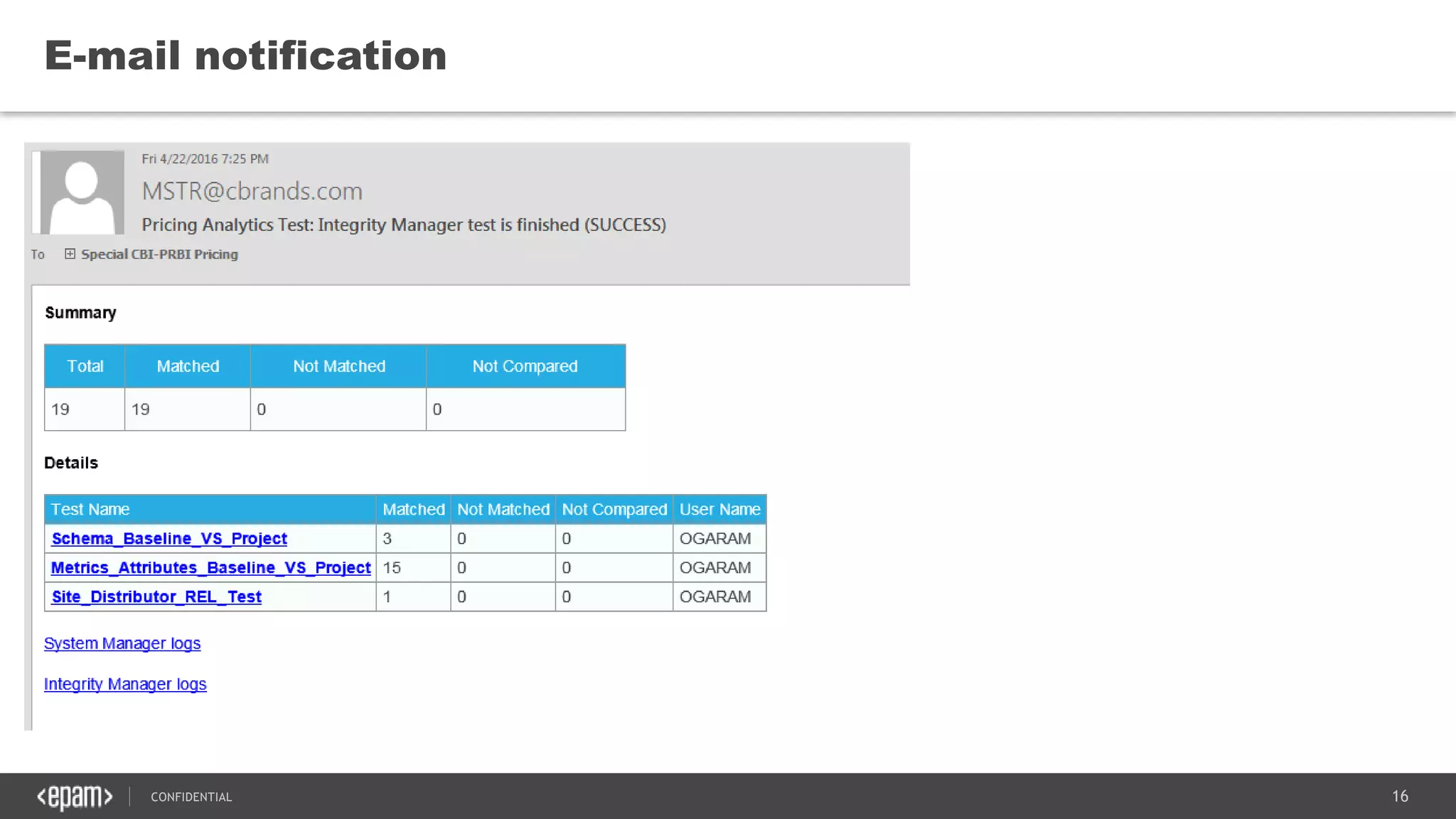The height and width of the screenshot is (819, 1456).
Task: Click the Not Matched summary header
Action: tap(339, 366)
